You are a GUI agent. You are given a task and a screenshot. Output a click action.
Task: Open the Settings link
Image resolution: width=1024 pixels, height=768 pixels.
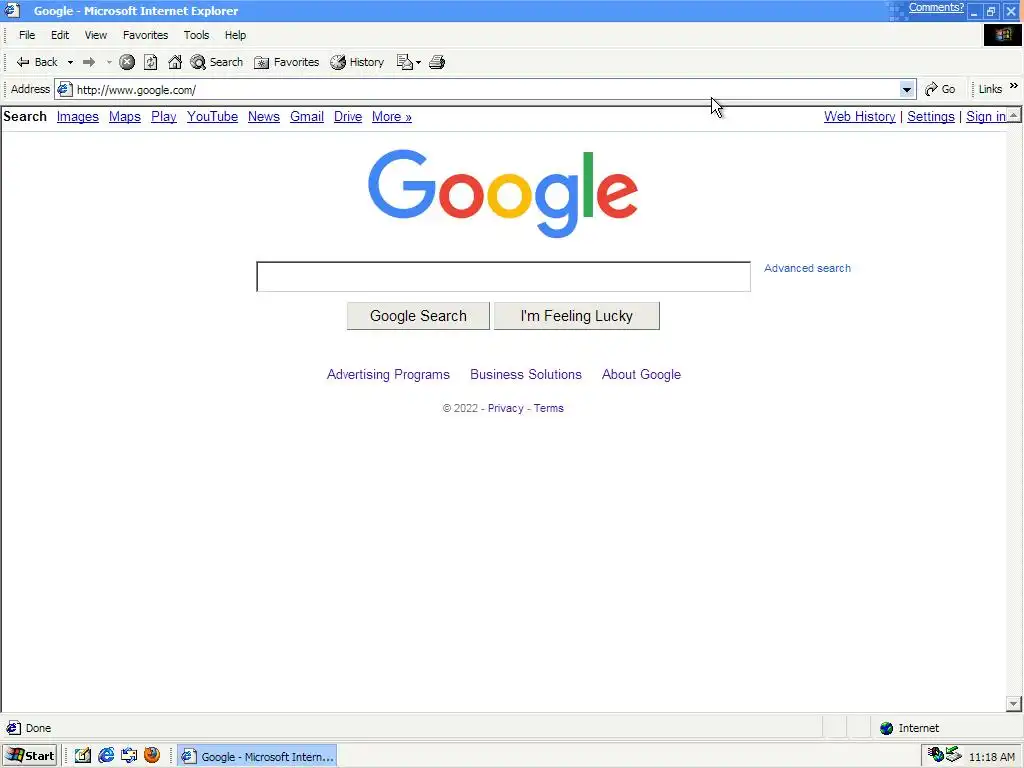pos(931,116)
